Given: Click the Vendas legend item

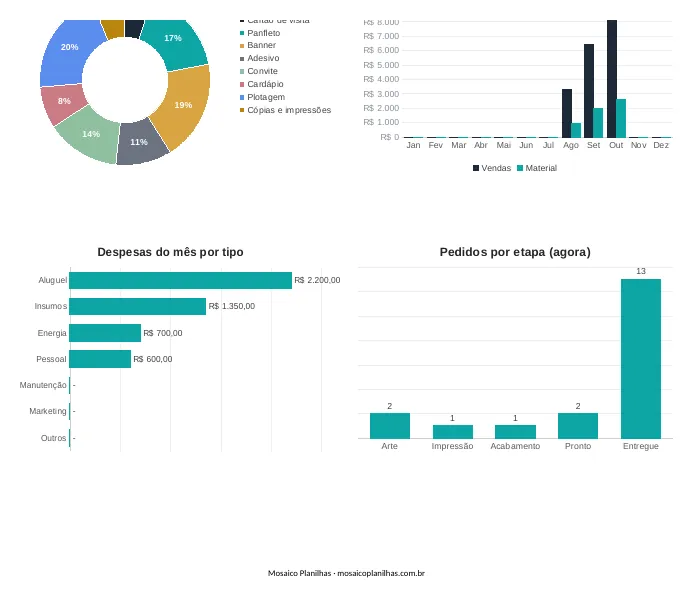Looking at the screenshot, I should pyautogui.click(x=492, y=168).
